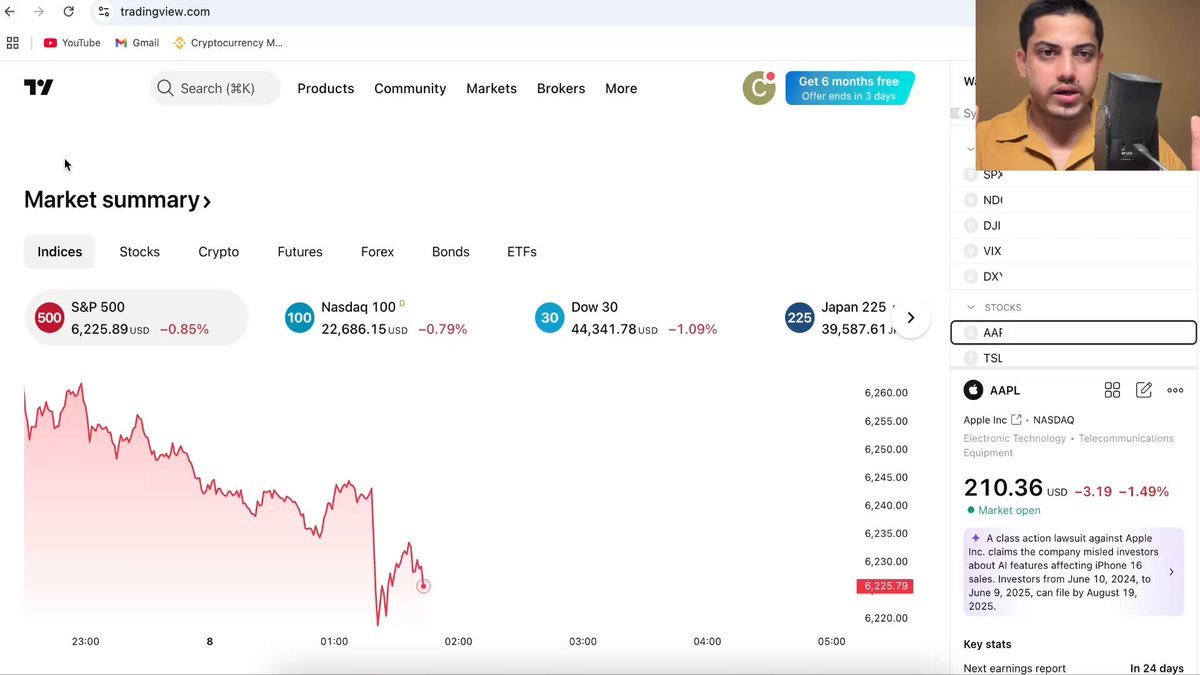Select the Dow 30 index card
The image size is (1200, 675).
(x=625, y=318)
